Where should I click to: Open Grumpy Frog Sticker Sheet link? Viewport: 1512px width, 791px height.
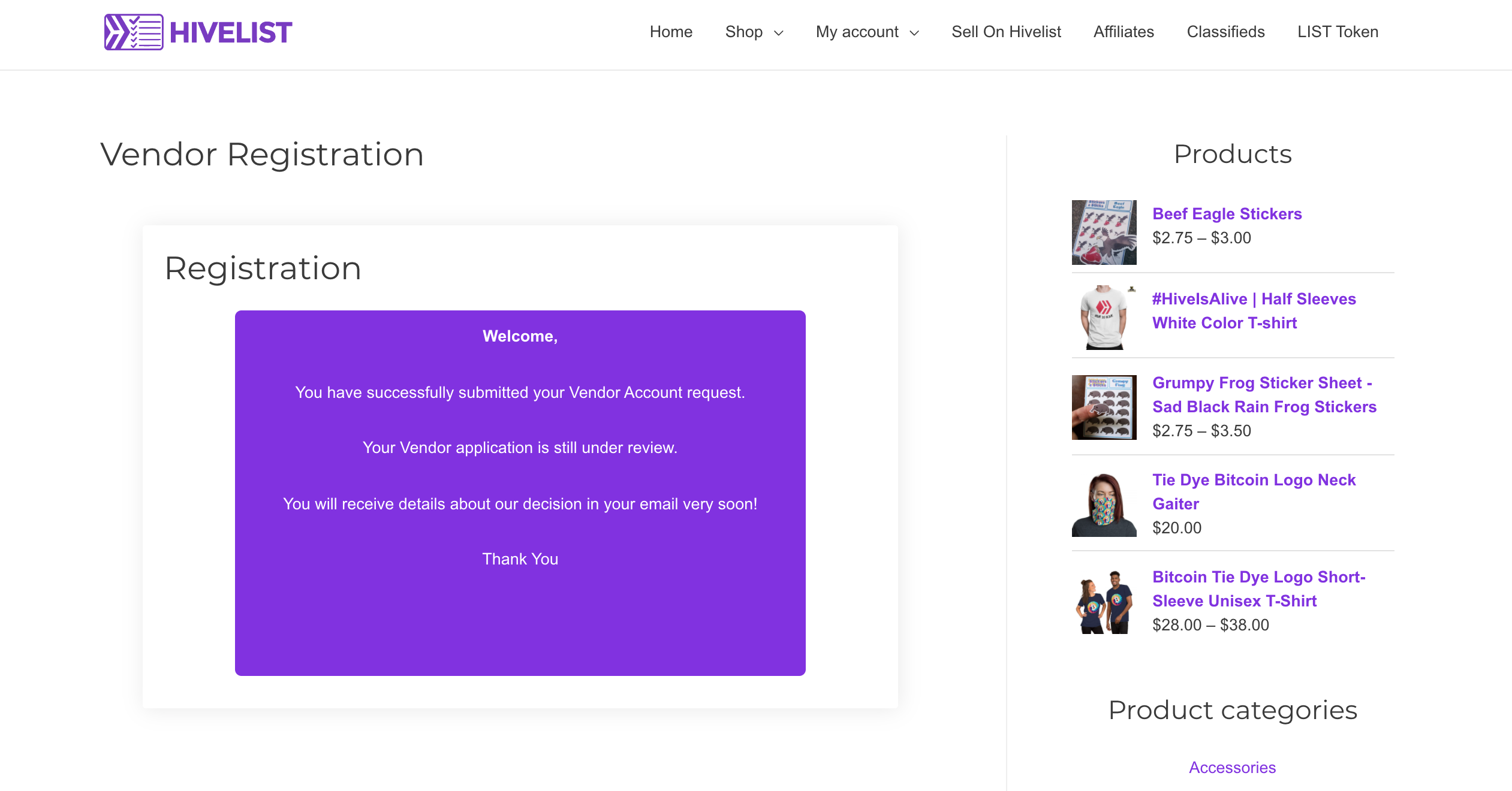pyautogui.click(x=1264, y=395)
